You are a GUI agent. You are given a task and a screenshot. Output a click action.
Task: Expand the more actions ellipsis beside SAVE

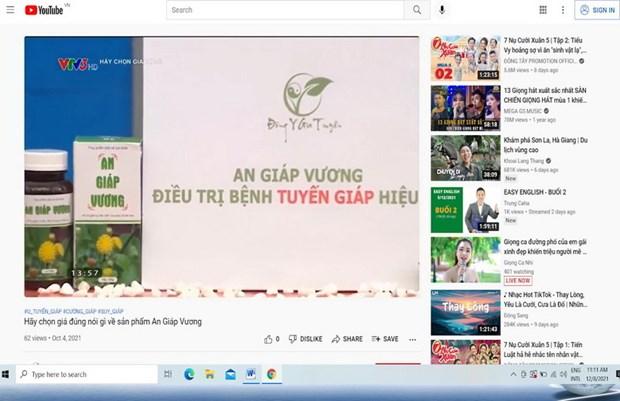click(412, 339)
